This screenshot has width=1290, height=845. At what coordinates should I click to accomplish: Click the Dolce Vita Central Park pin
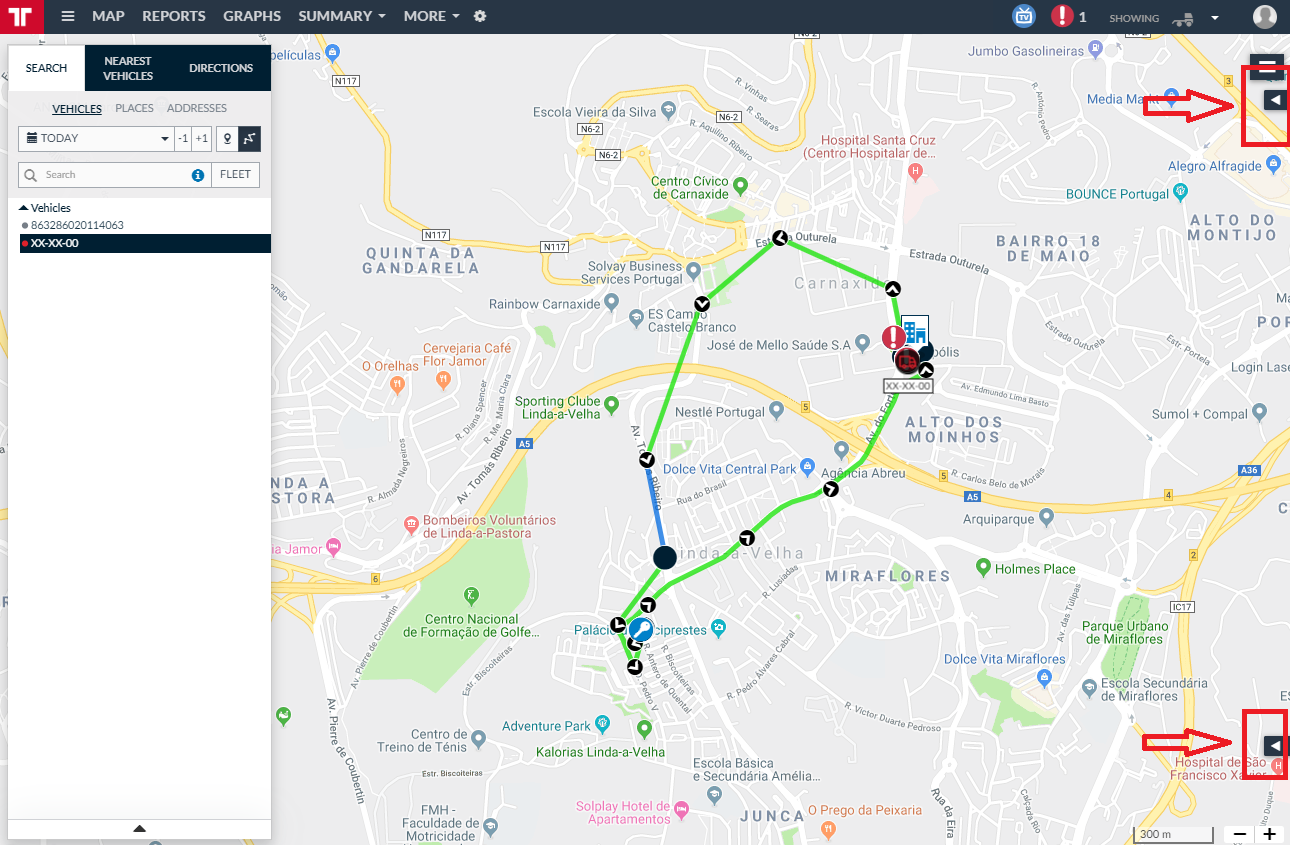click(807, 468)
